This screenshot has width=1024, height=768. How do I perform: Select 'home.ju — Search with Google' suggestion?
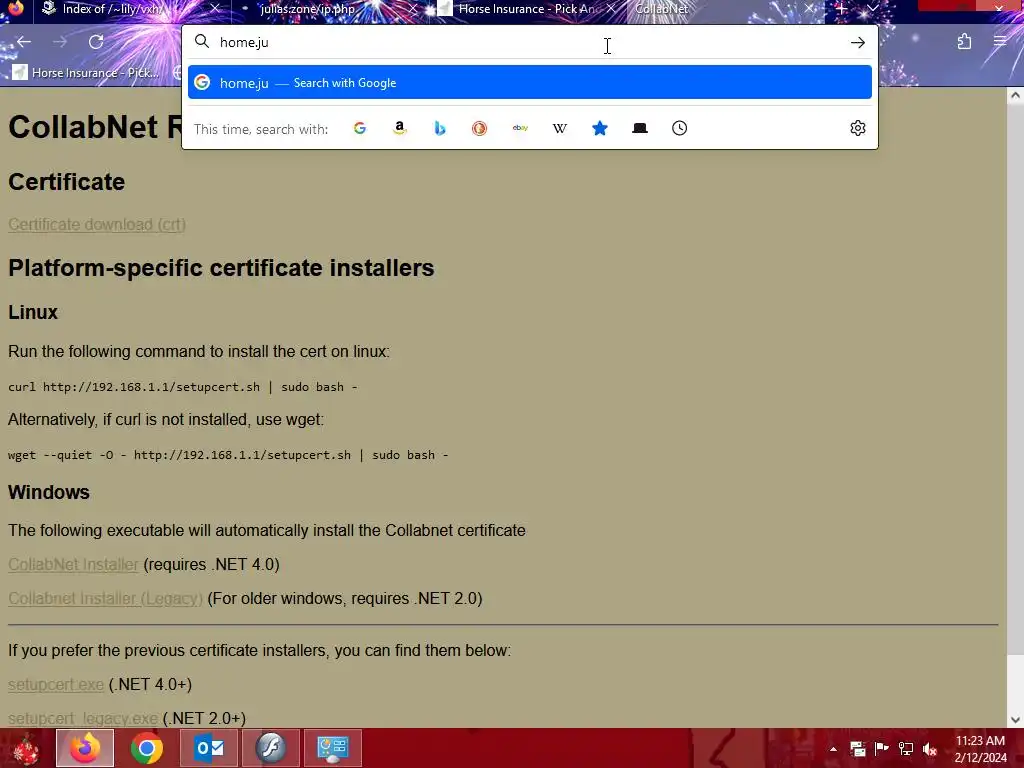point(530,83)
